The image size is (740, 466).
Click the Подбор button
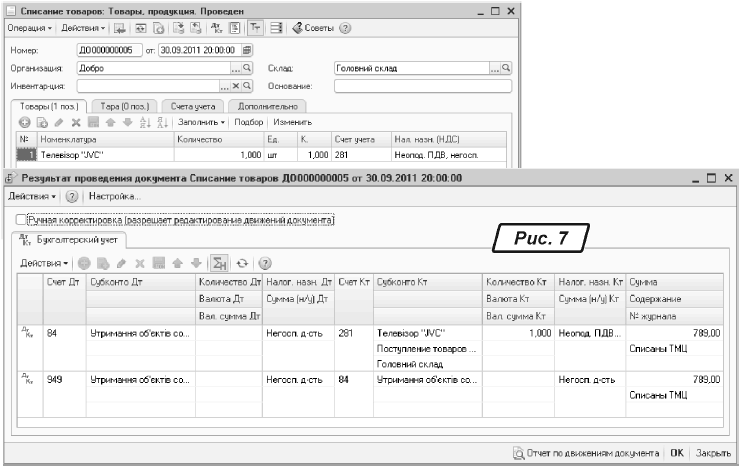tap(236, 121)
